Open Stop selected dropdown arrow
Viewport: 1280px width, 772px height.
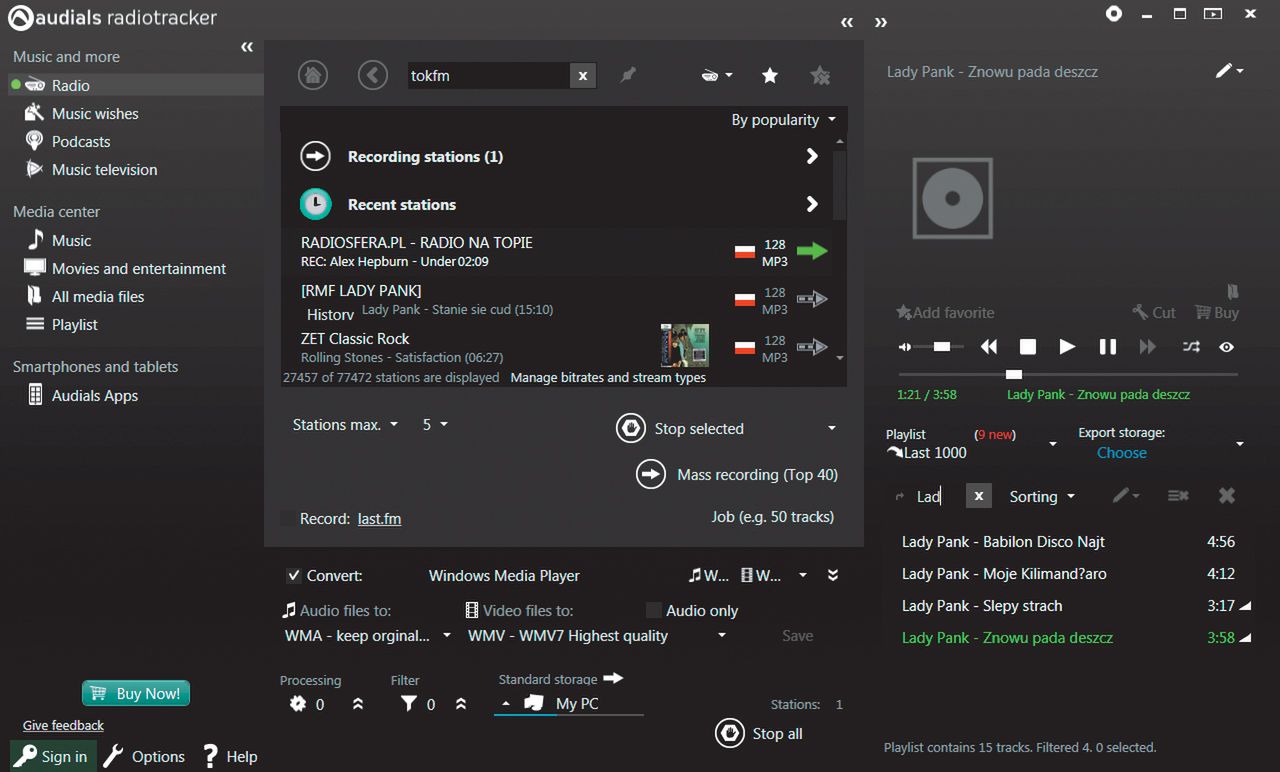pos(831,428)
